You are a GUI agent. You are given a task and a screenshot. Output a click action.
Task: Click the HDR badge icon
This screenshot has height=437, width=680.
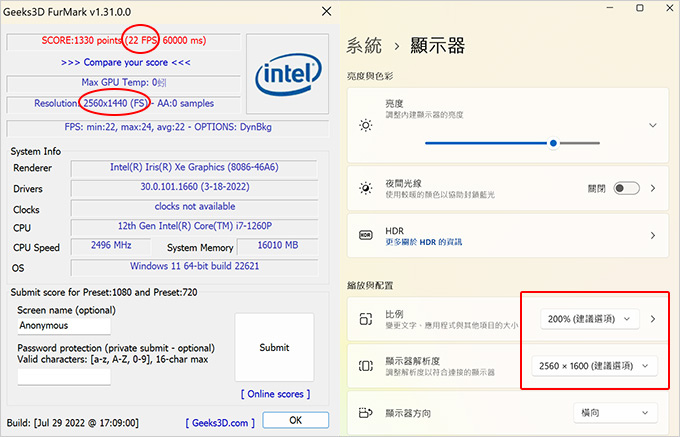[366, 235]
